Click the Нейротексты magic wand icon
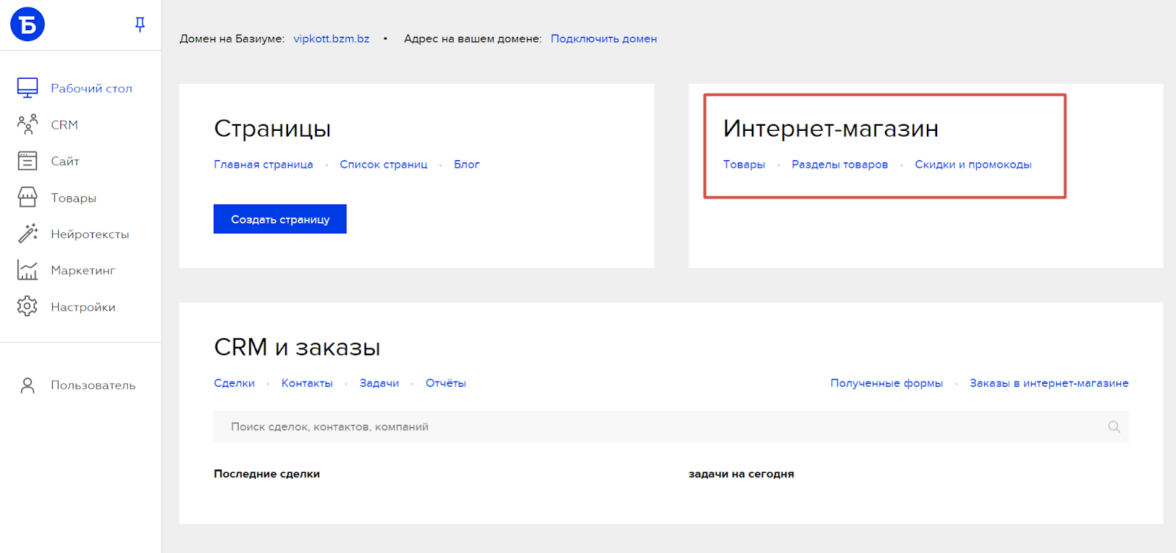The image size is (1176, 553). [28, 234]
